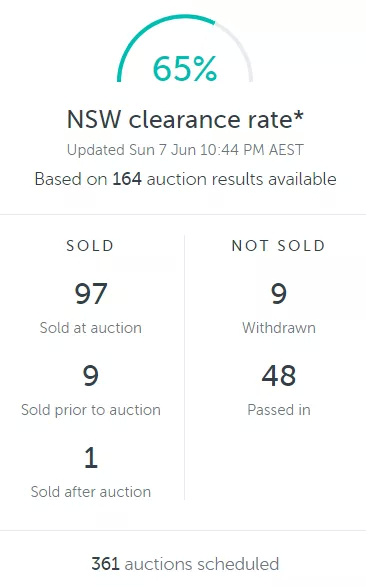This screenshot has height=587, width=366.
Task: Click the 9 withdrawn count
Action: pos(279,294)
